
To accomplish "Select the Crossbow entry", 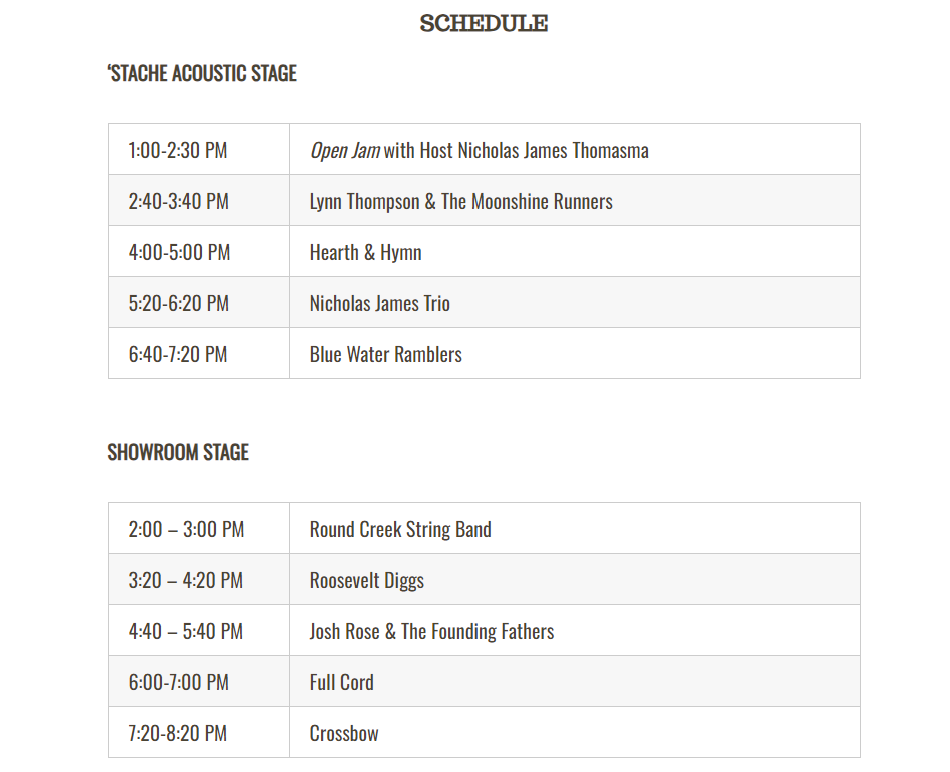I will pyautogui.click(x=344, y=733).
